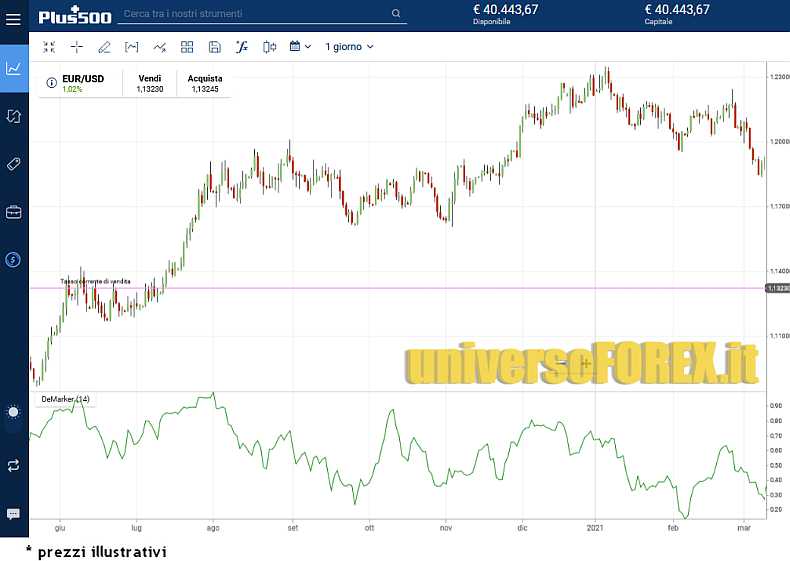
Task: Open the chat support icon
Action: point(14,514)
